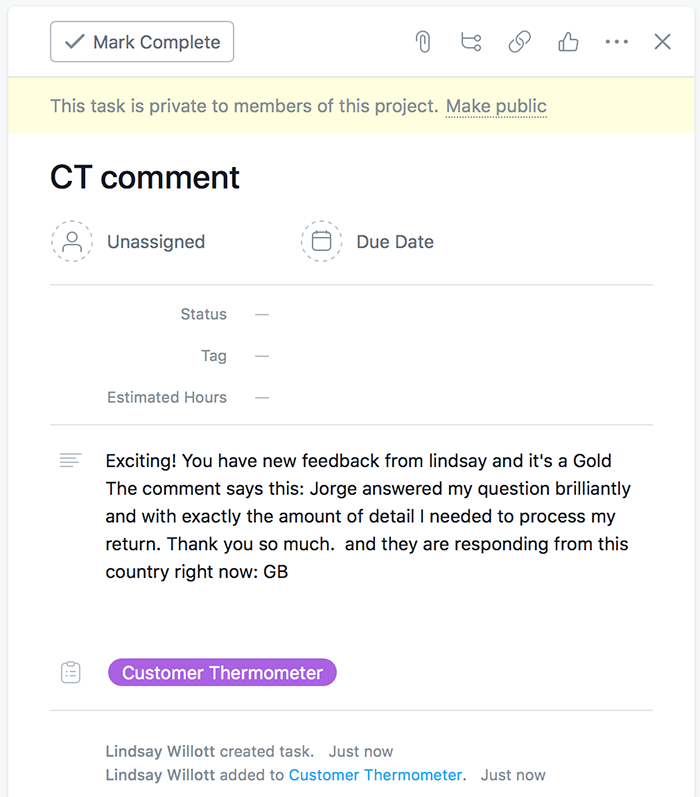Viewport: 700px width, 797px height.
Task: Click the subtask icon in toolbar
Action: [x=471, y=42]
